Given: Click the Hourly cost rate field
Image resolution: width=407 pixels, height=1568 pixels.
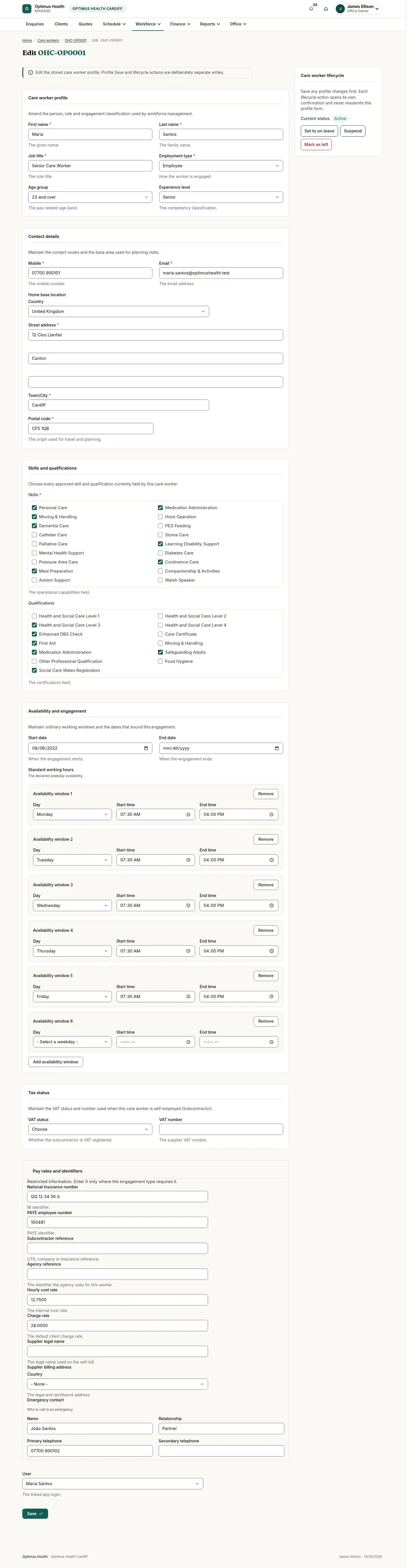Looking at the screenshot, I should pyautogui.click(x=117, y=1299).
